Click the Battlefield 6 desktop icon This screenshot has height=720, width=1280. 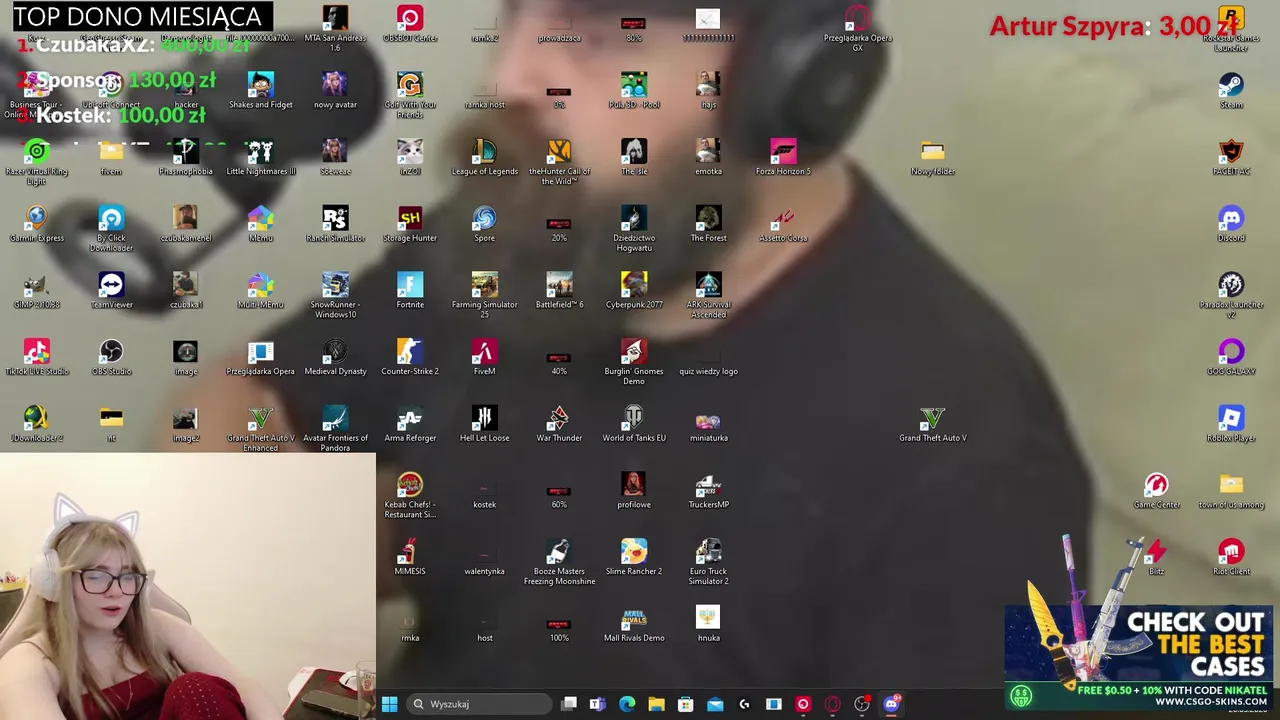coord(559,290)
